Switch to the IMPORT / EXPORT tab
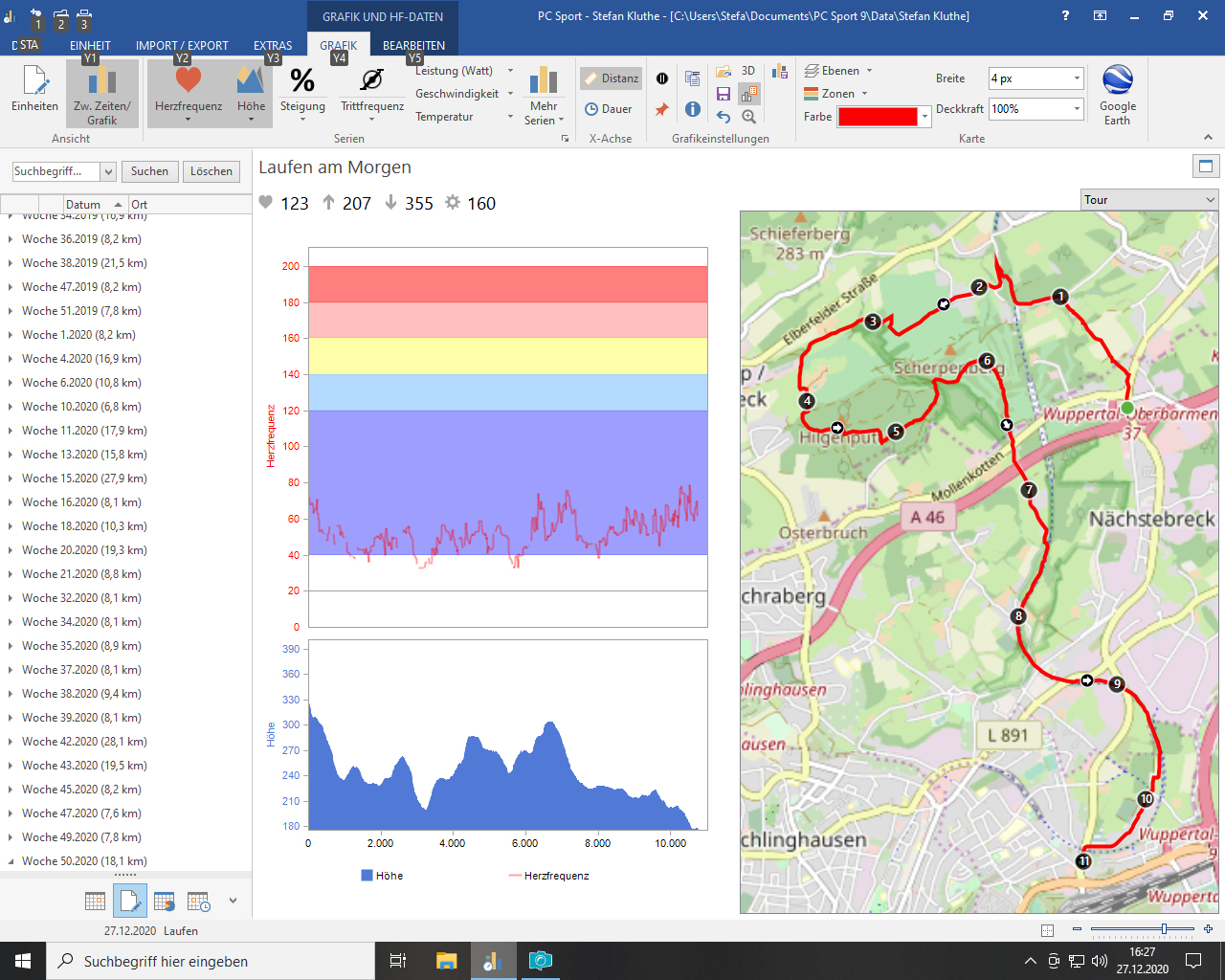The width and height of the screenshot is (1225, 980). 182,45
